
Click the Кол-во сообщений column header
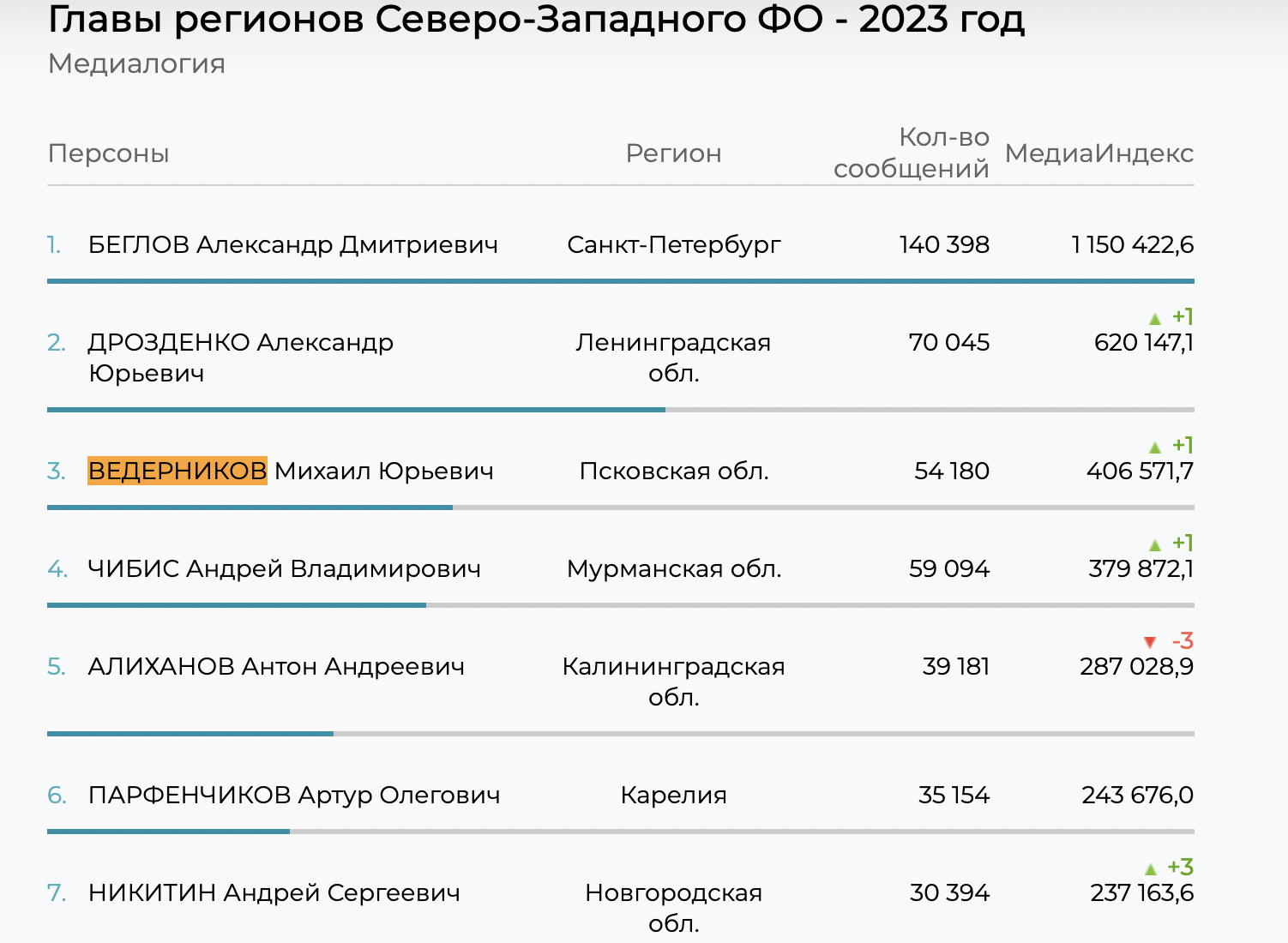(912, 153)
